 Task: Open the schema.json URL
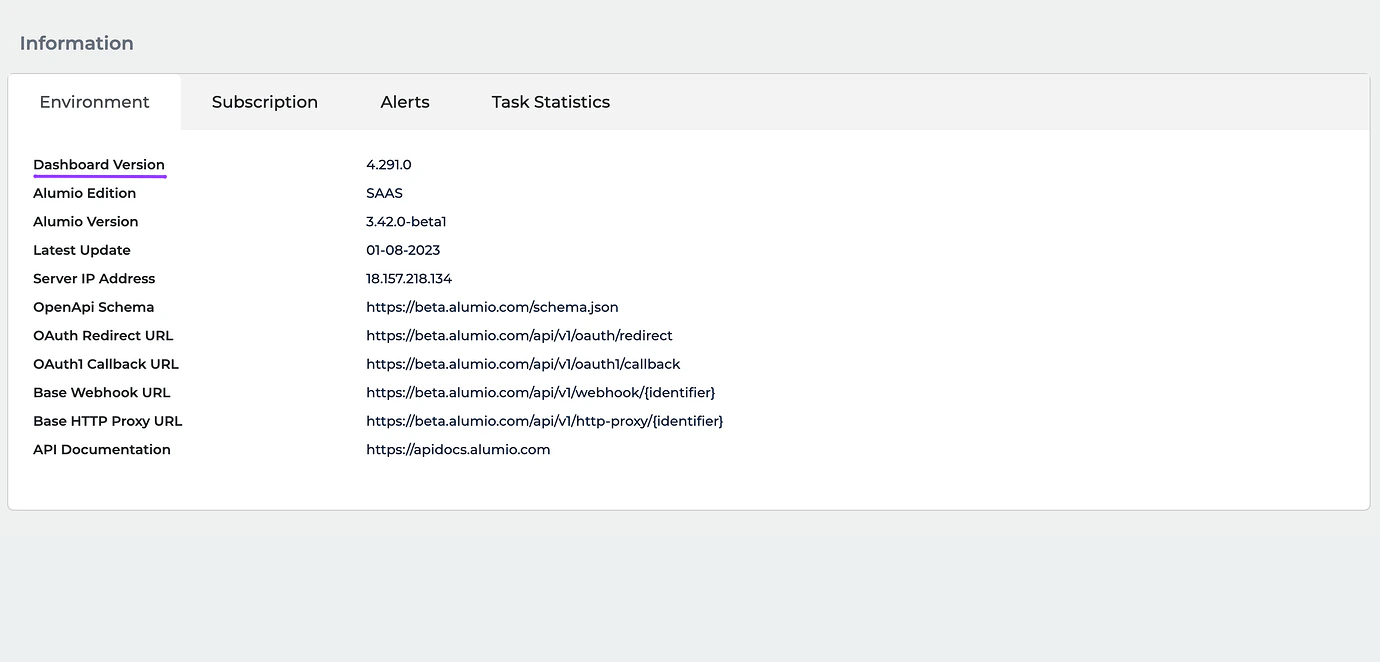coord(492,307)
